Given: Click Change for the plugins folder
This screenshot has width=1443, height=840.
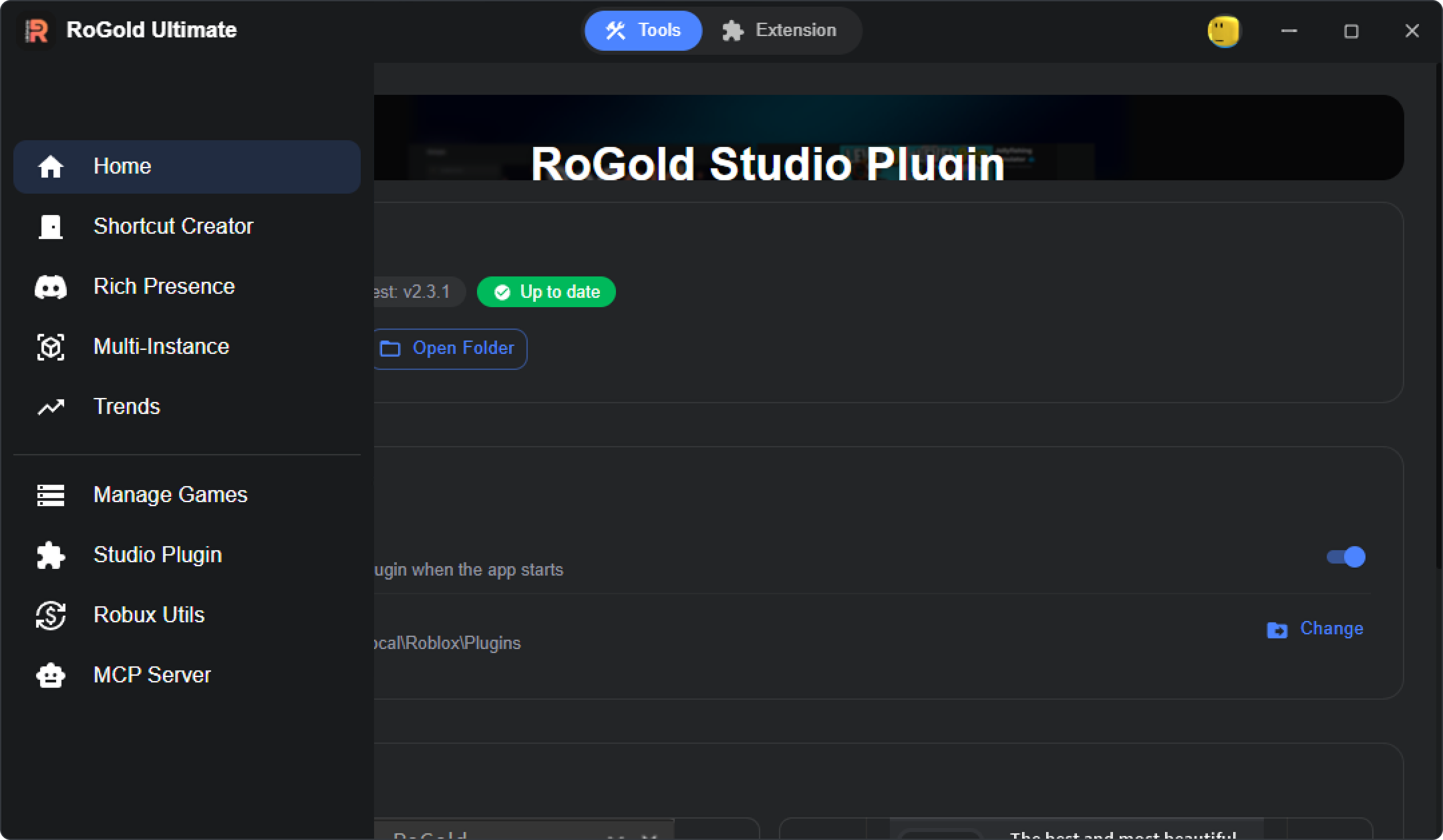Looking at the screenshot, I should [x=1315, y=629].
